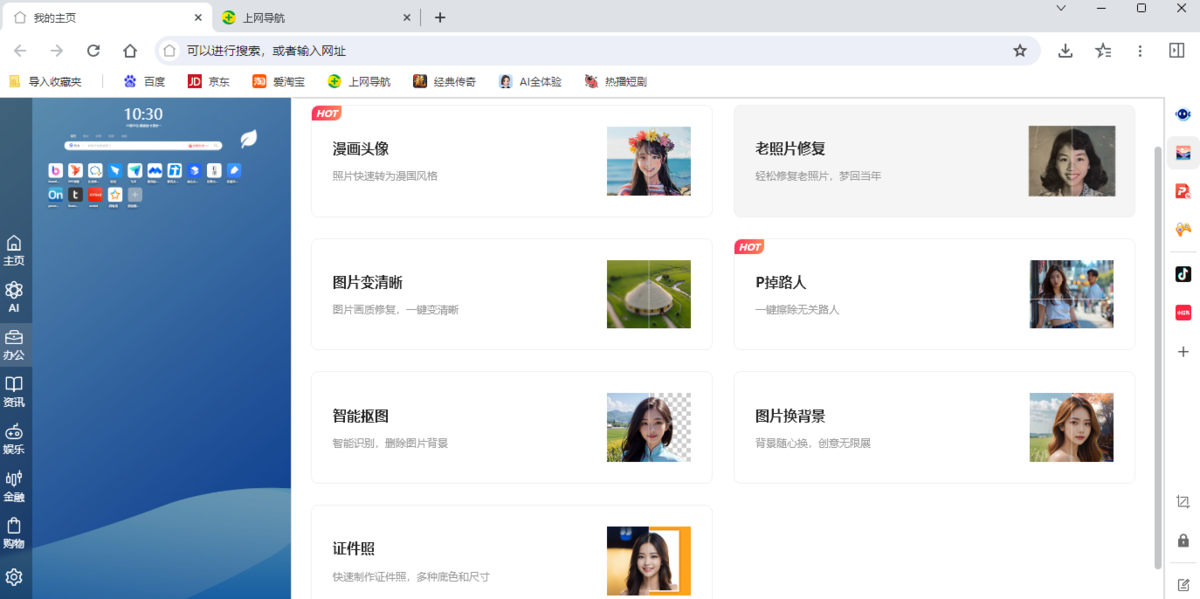Screen dimensions: 1200x599
Task: Open the 小红书 icon in right sidebar
Action: [1183, 313]
